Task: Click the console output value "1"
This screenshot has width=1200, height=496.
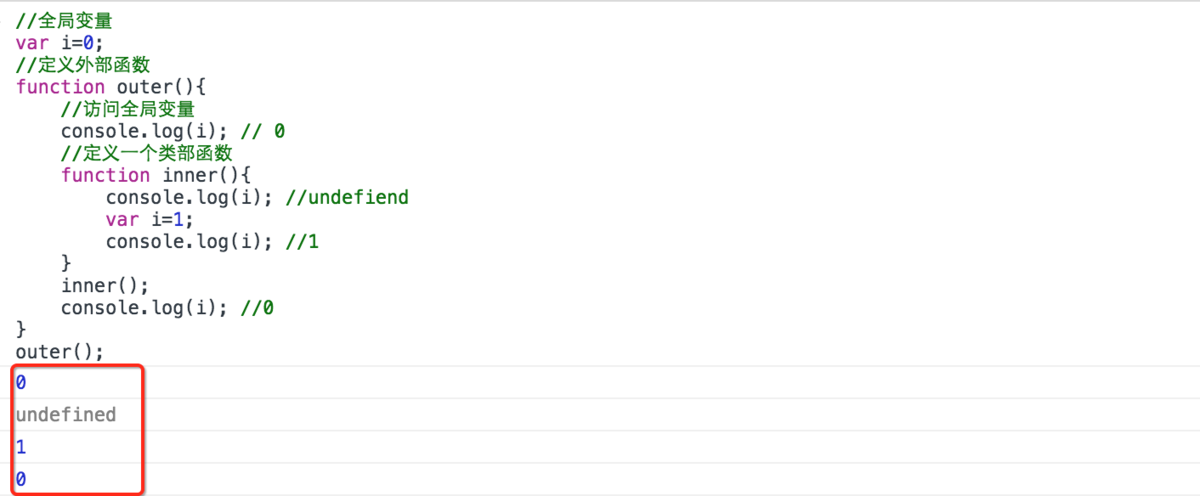Action: [21, 447]
